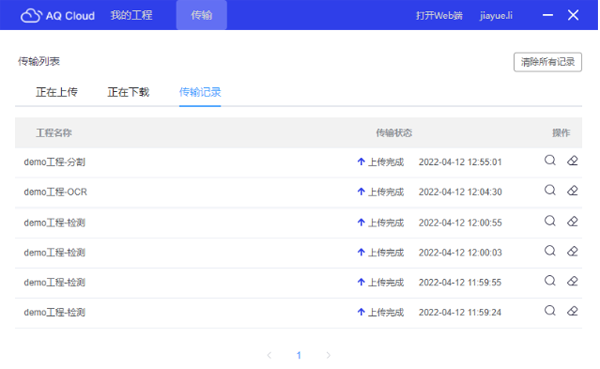The width and height of the screenshot is (600, 369).
Task: Switch to the 正在上传 tab
Action: [x=57, y=92]
